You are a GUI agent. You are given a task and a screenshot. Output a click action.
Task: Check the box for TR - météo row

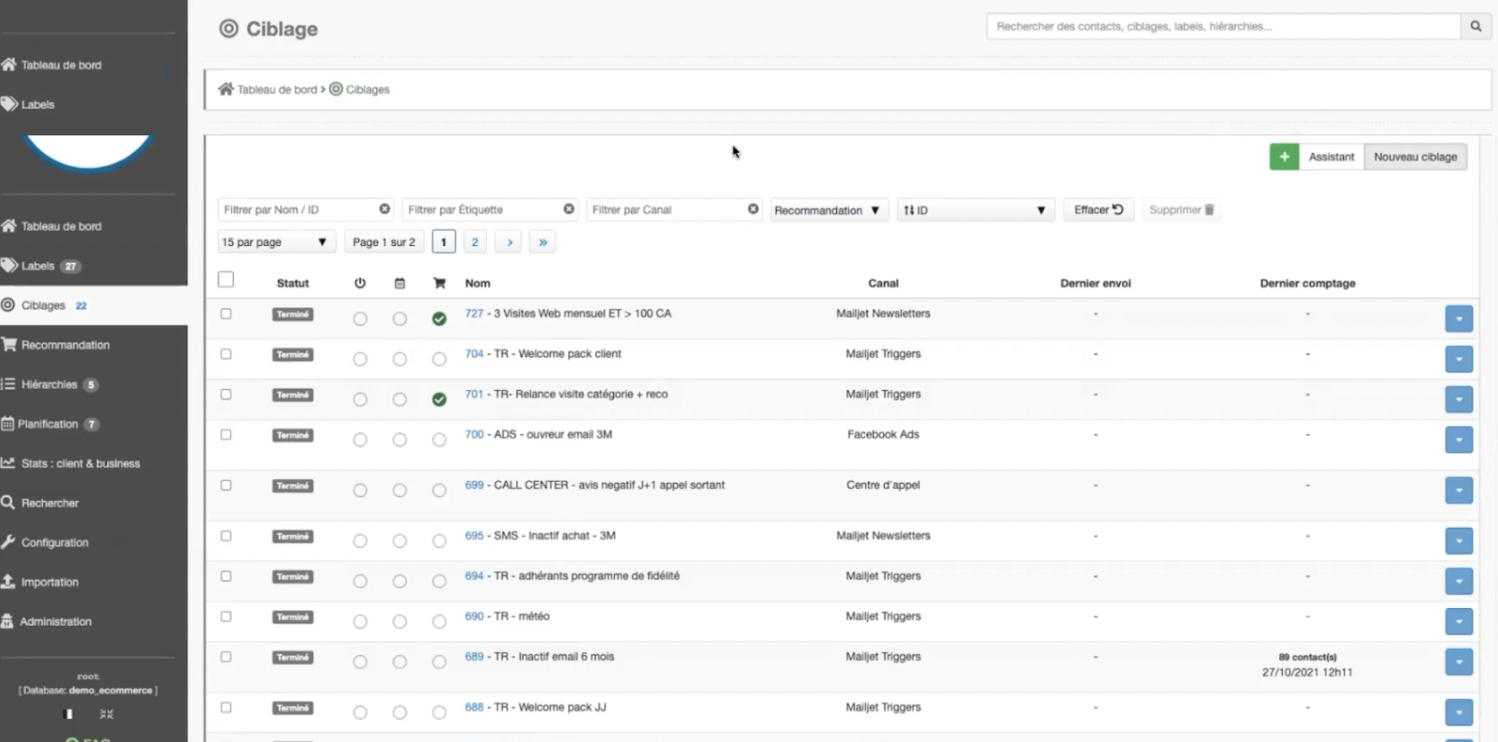pos(226,617)
